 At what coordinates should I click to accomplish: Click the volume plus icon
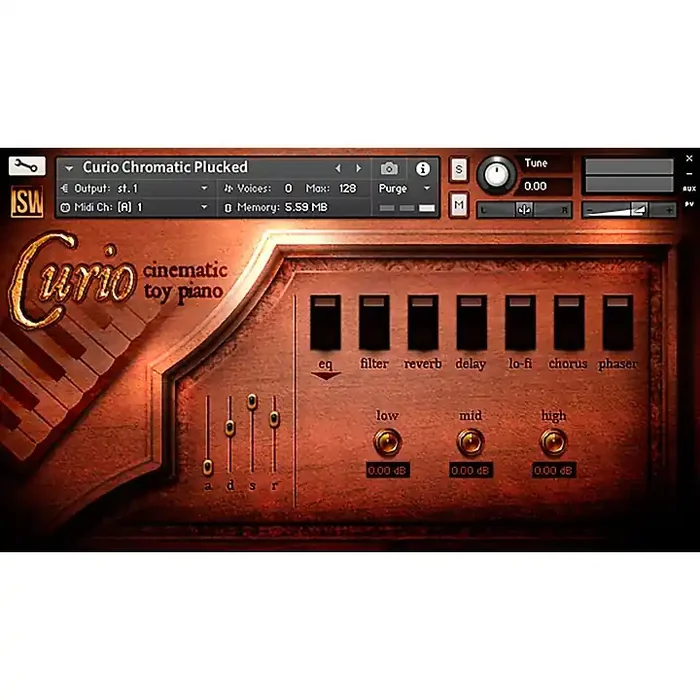(x=669, y=210)
